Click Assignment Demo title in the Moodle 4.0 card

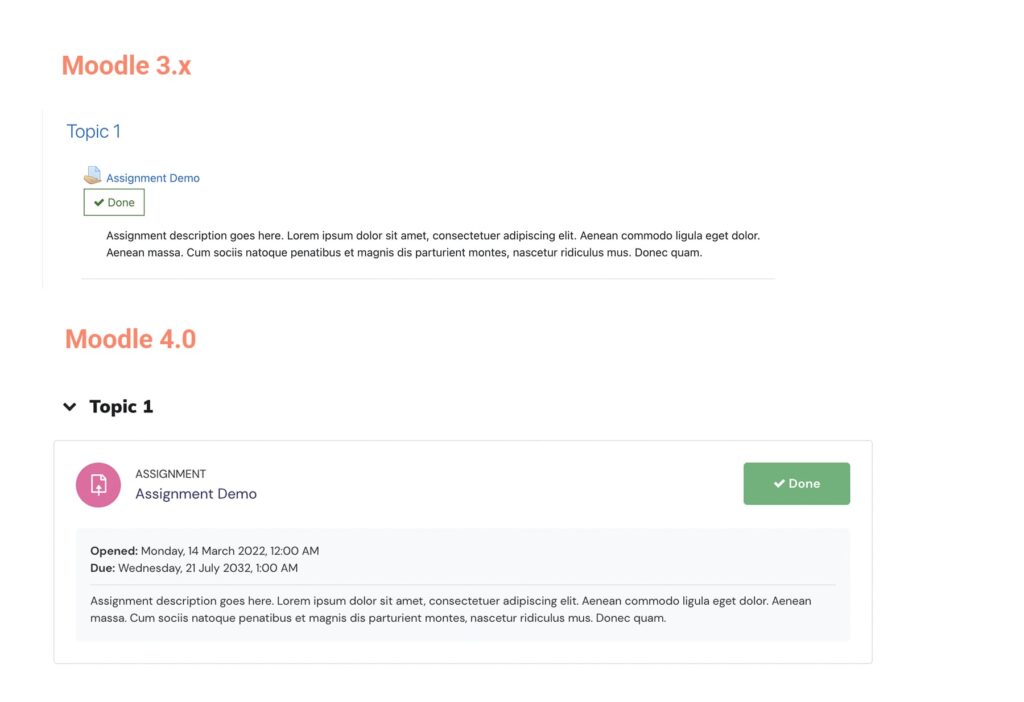(196, 494)
